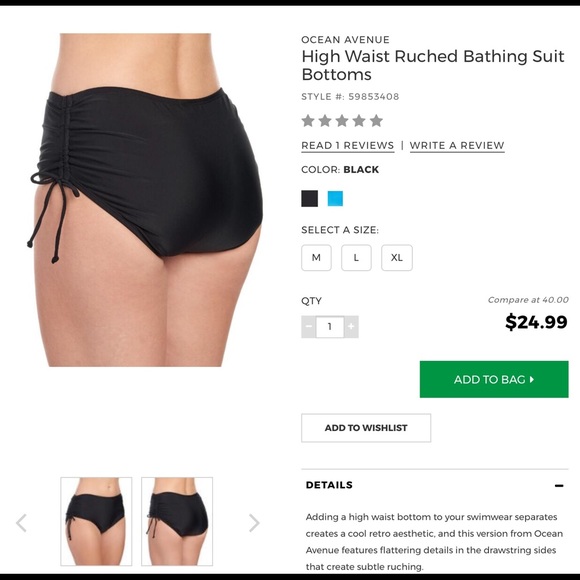
Task: Click the third rating star
Action: pyautogui.click(x=342, y=121)
